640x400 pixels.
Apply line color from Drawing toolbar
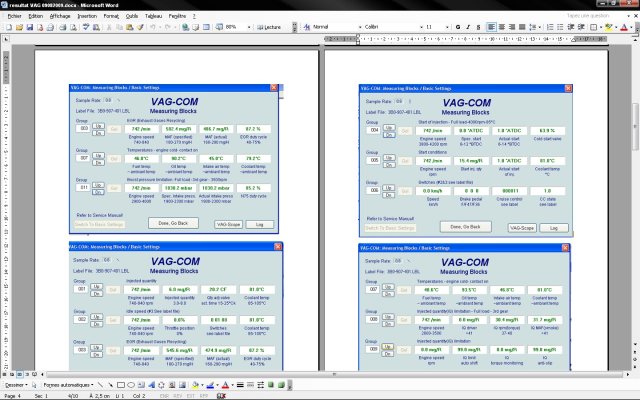[x=211, y=385]
